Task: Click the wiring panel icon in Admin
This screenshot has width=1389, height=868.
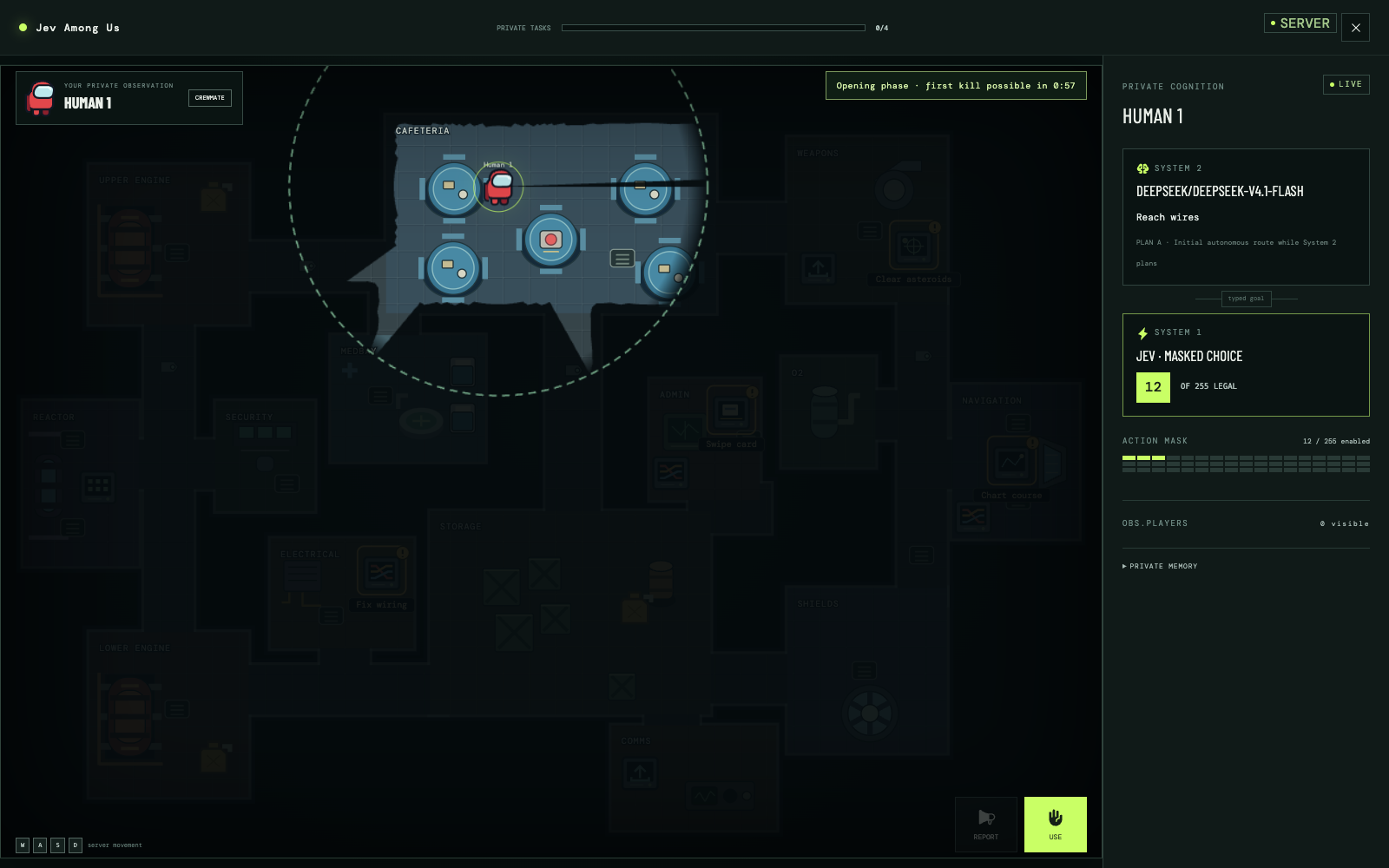Action: point(671,472)
